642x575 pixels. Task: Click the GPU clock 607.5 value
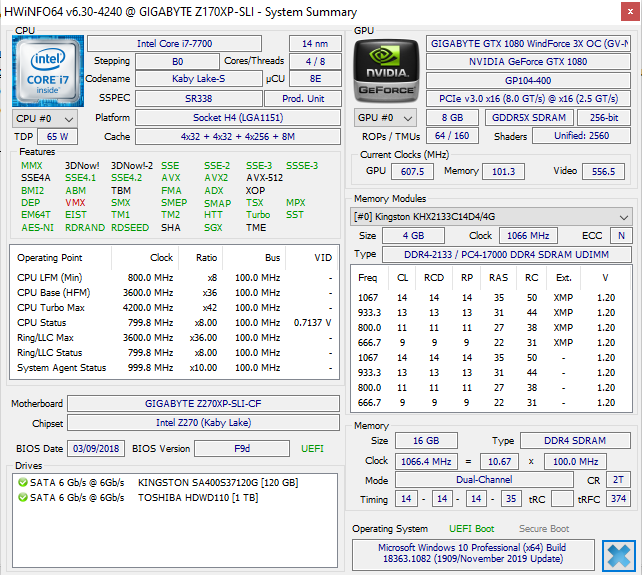coord(412,171)
